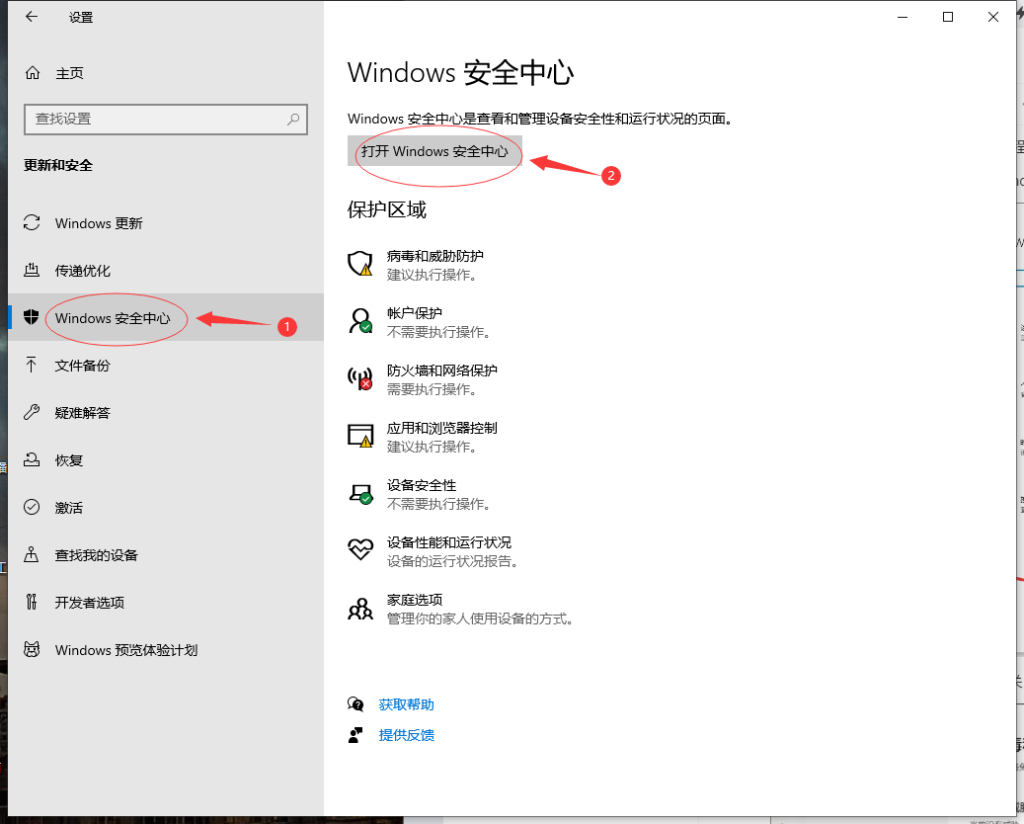Open the 主页 home page

point(69,73)
